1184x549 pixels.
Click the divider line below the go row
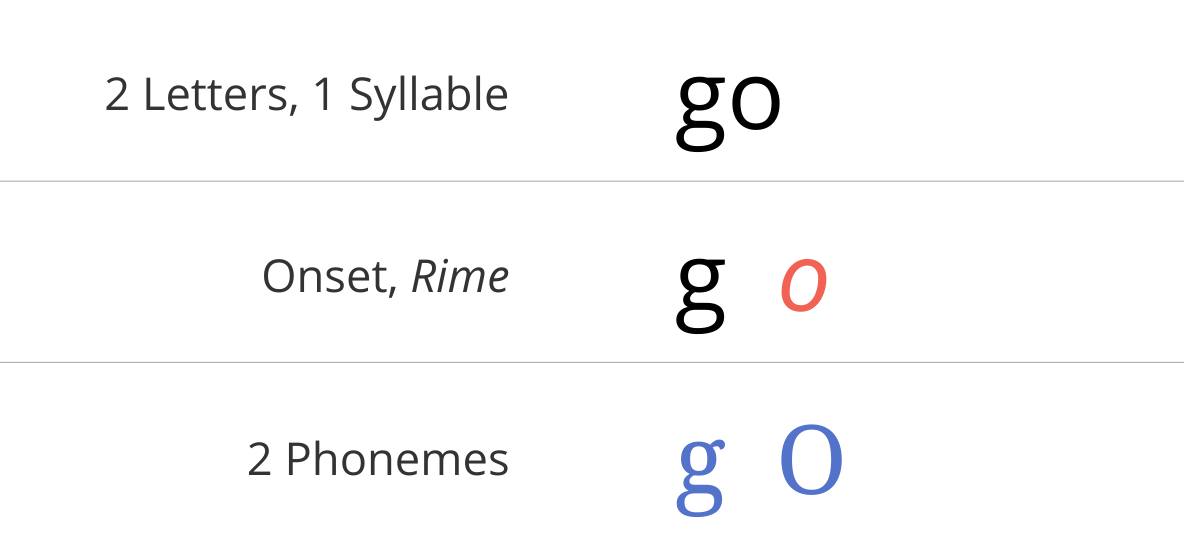592,181
